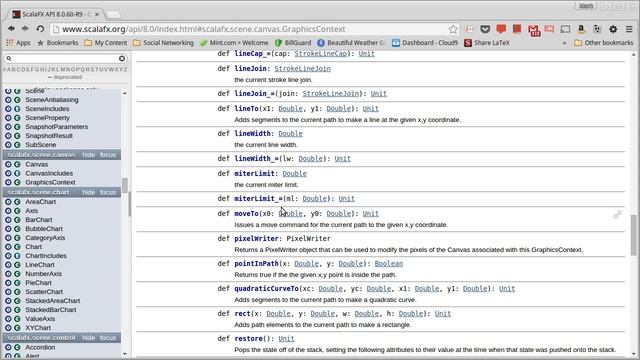Click the permalink icon next to moveTo
This screenshot has height=360, width=640.
point(617,215)
